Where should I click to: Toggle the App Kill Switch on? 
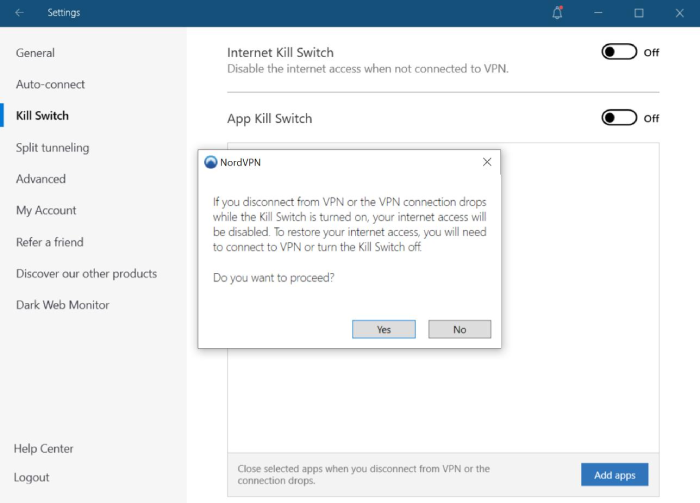point(619,118)
